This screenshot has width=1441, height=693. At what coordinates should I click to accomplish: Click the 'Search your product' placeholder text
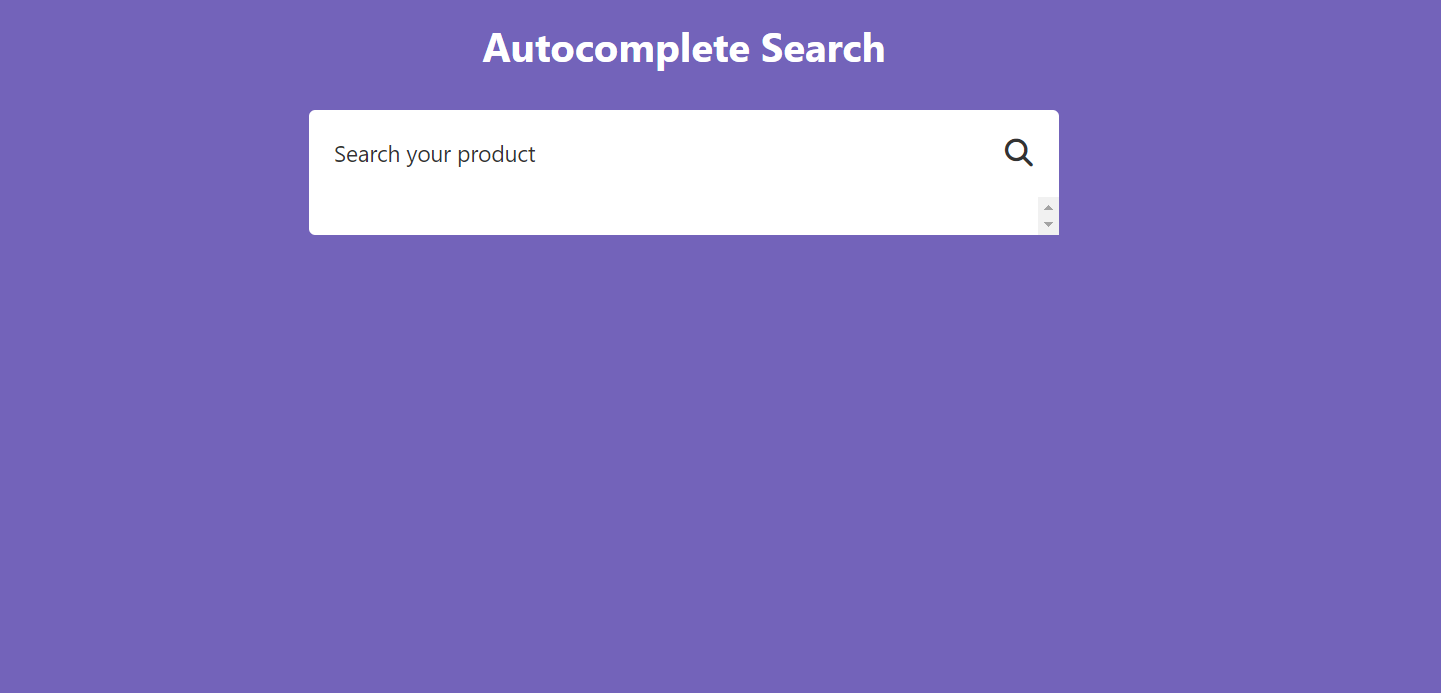[x=435, y=154]
